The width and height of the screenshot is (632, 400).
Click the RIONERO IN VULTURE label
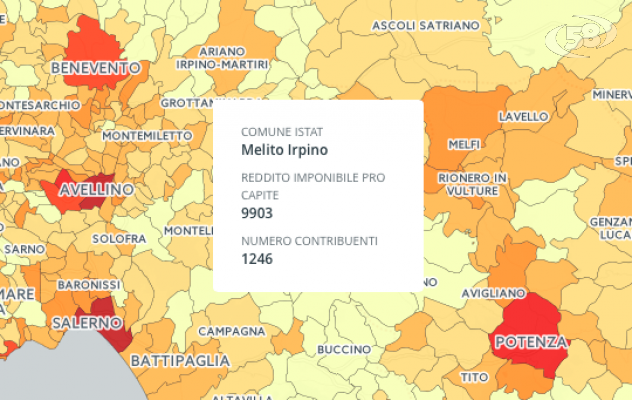472,184
